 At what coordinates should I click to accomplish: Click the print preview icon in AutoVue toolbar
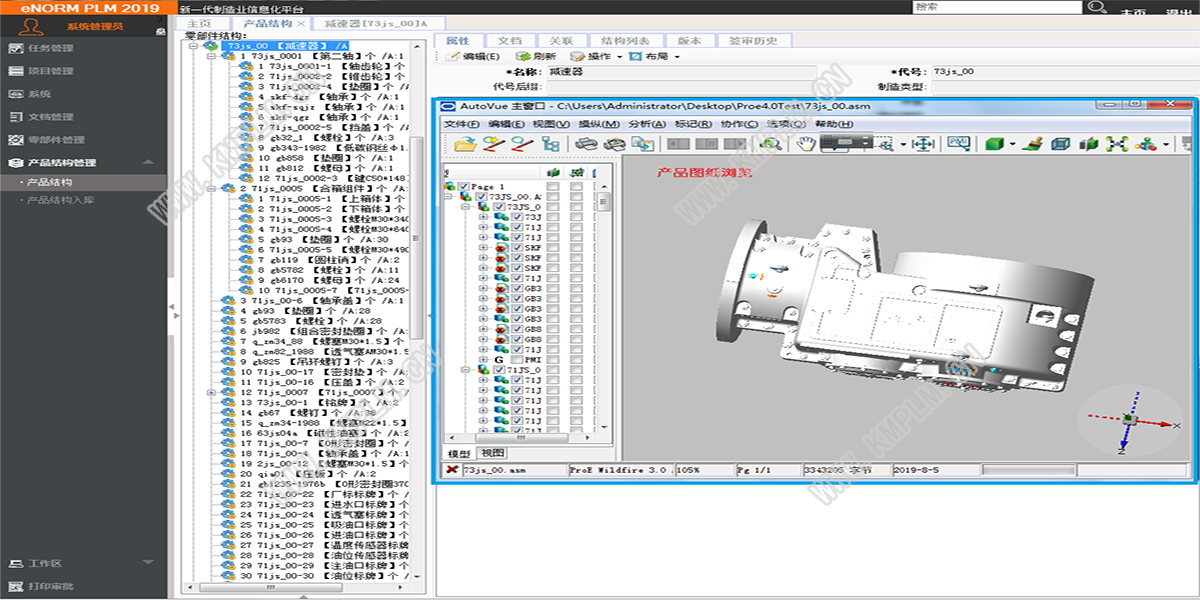tap(613, 144)
